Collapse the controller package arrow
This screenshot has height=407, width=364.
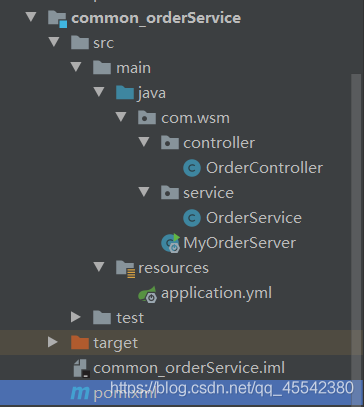144,142
